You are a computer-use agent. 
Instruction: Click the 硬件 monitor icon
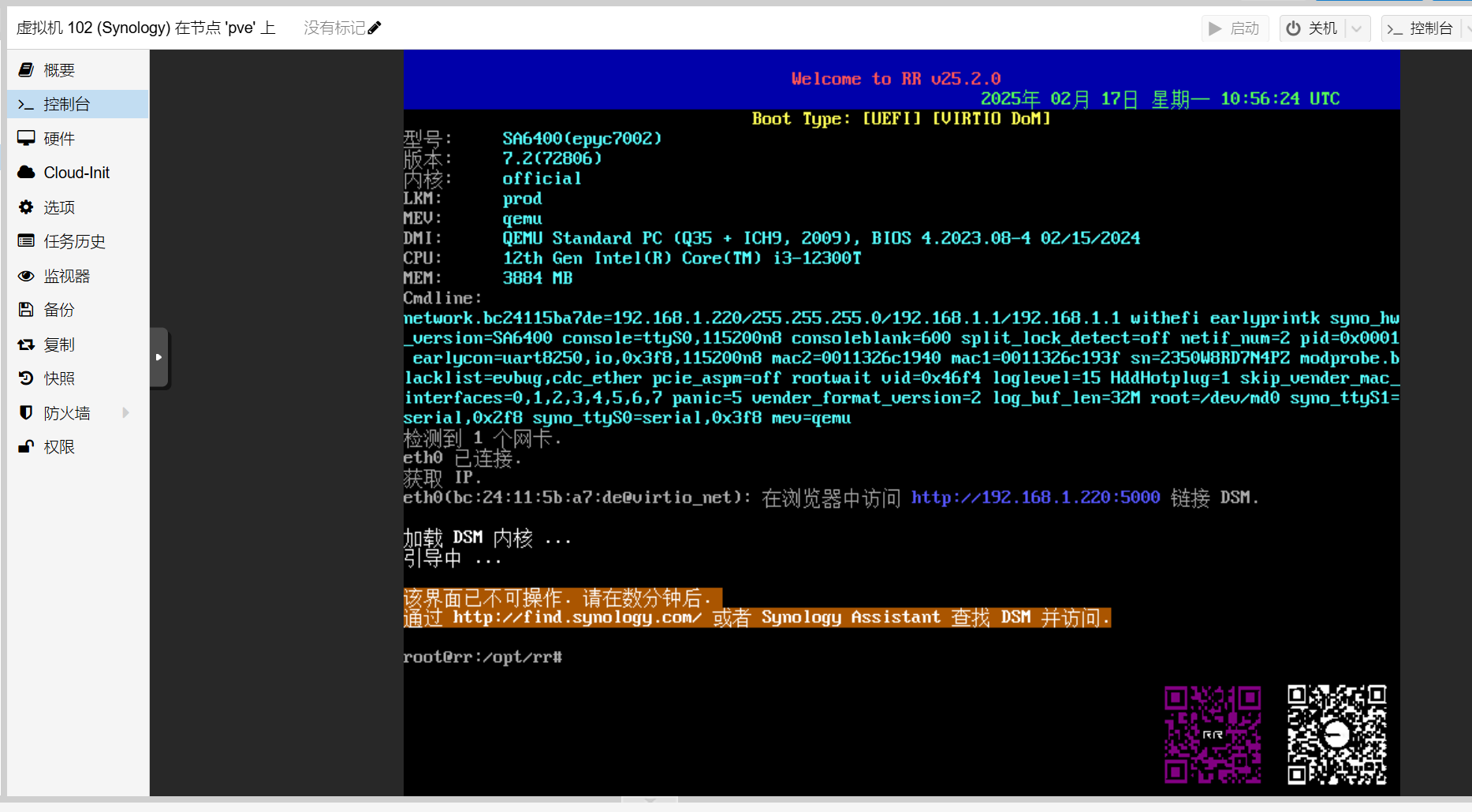(26, 139)
